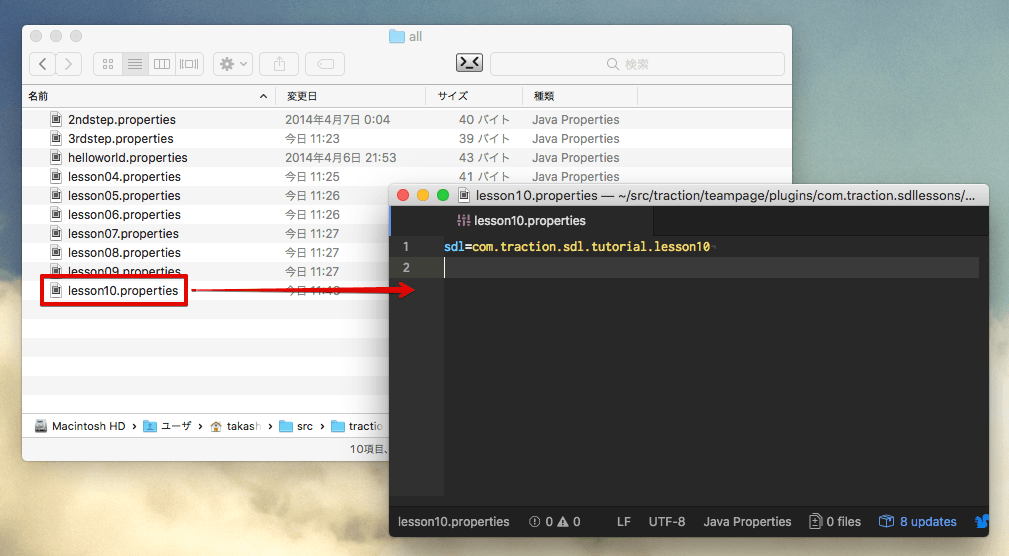Click the squirrel icon in Atom status bar

[980, 521]
